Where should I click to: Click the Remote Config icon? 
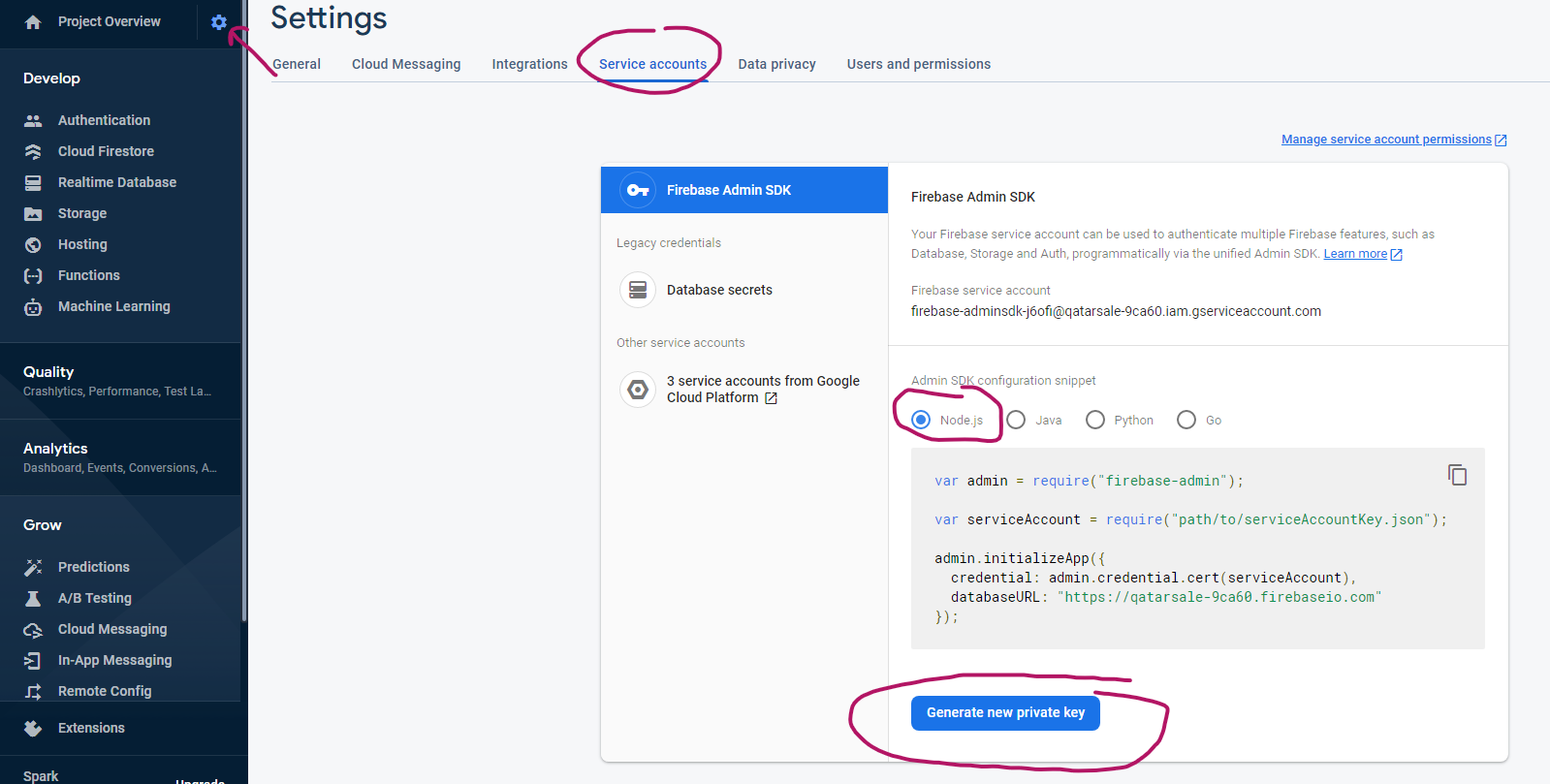tap(33, 691)
